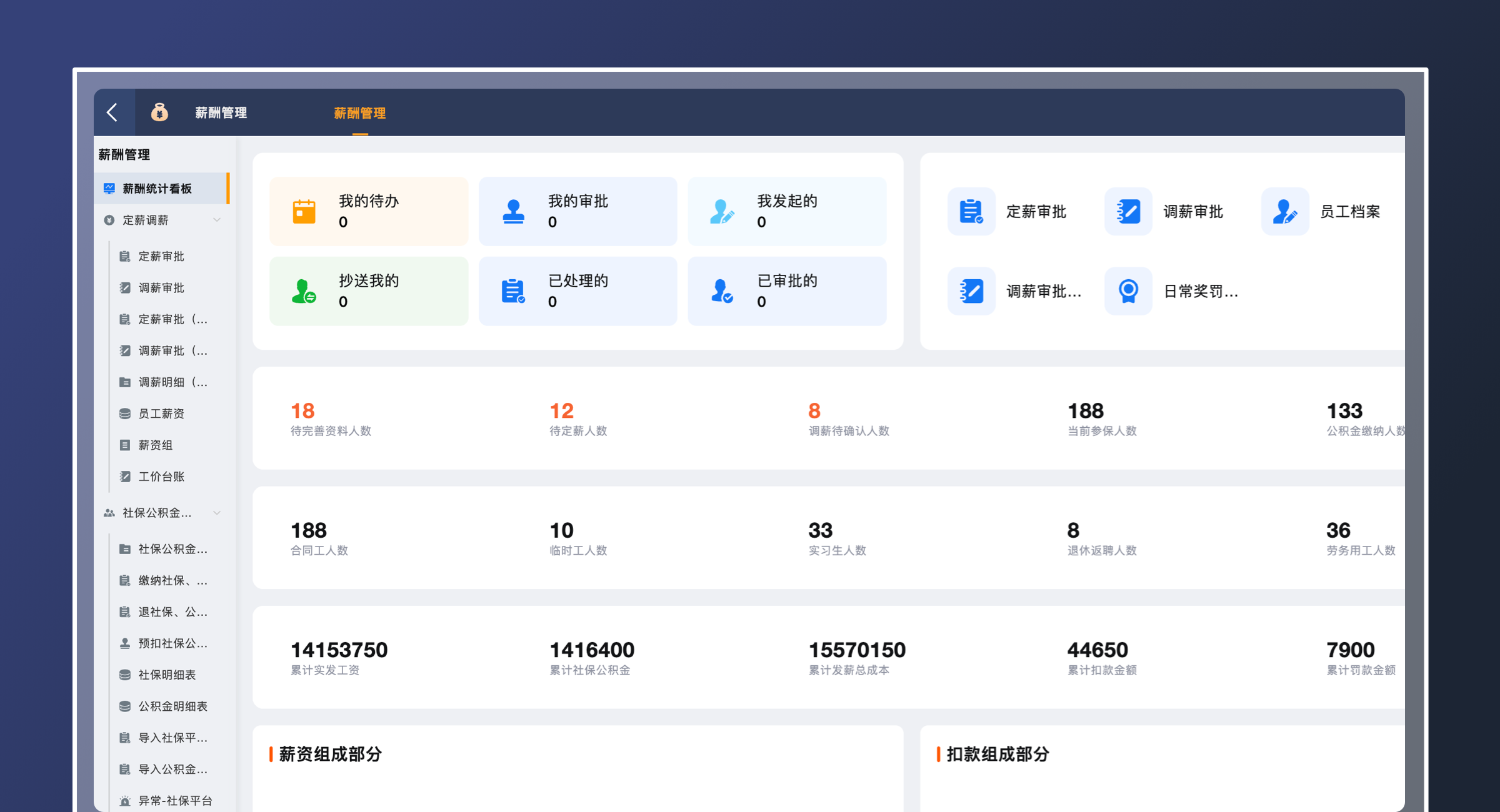
Task: Select 薪酬统计看板 in the sidebar
Action: [157, 189]
